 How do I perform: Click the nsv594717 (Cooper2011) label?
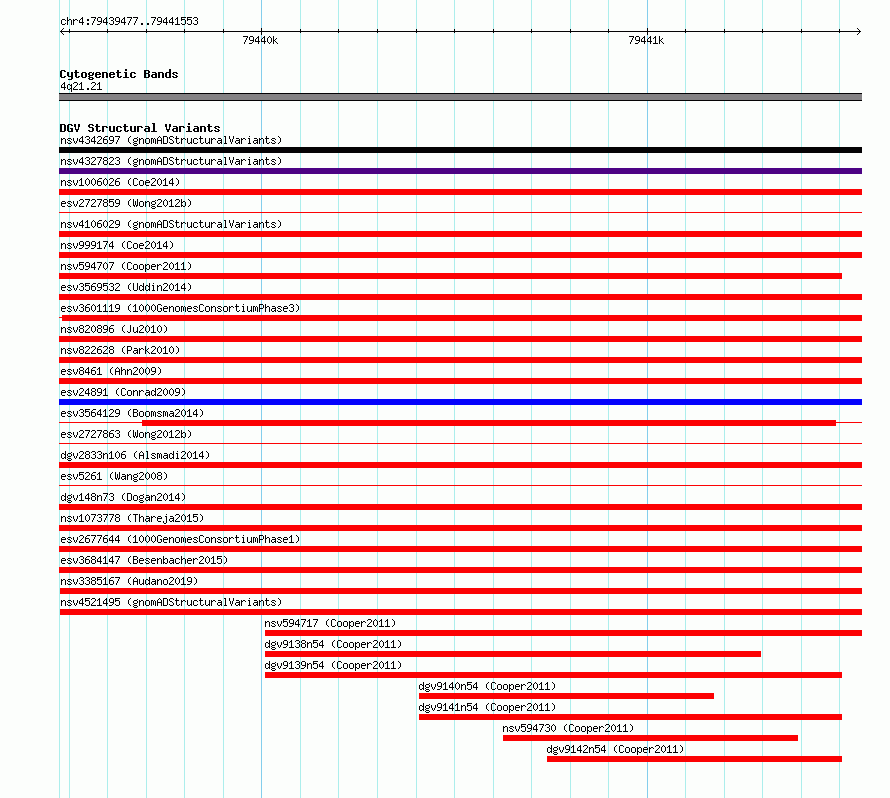click(330, 623)
